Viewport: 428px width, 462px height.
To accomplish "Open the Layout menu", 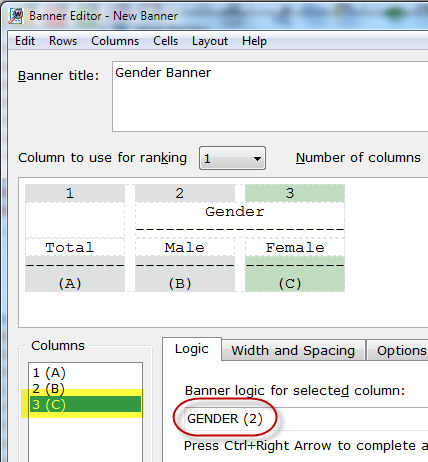I will point(210,41).
